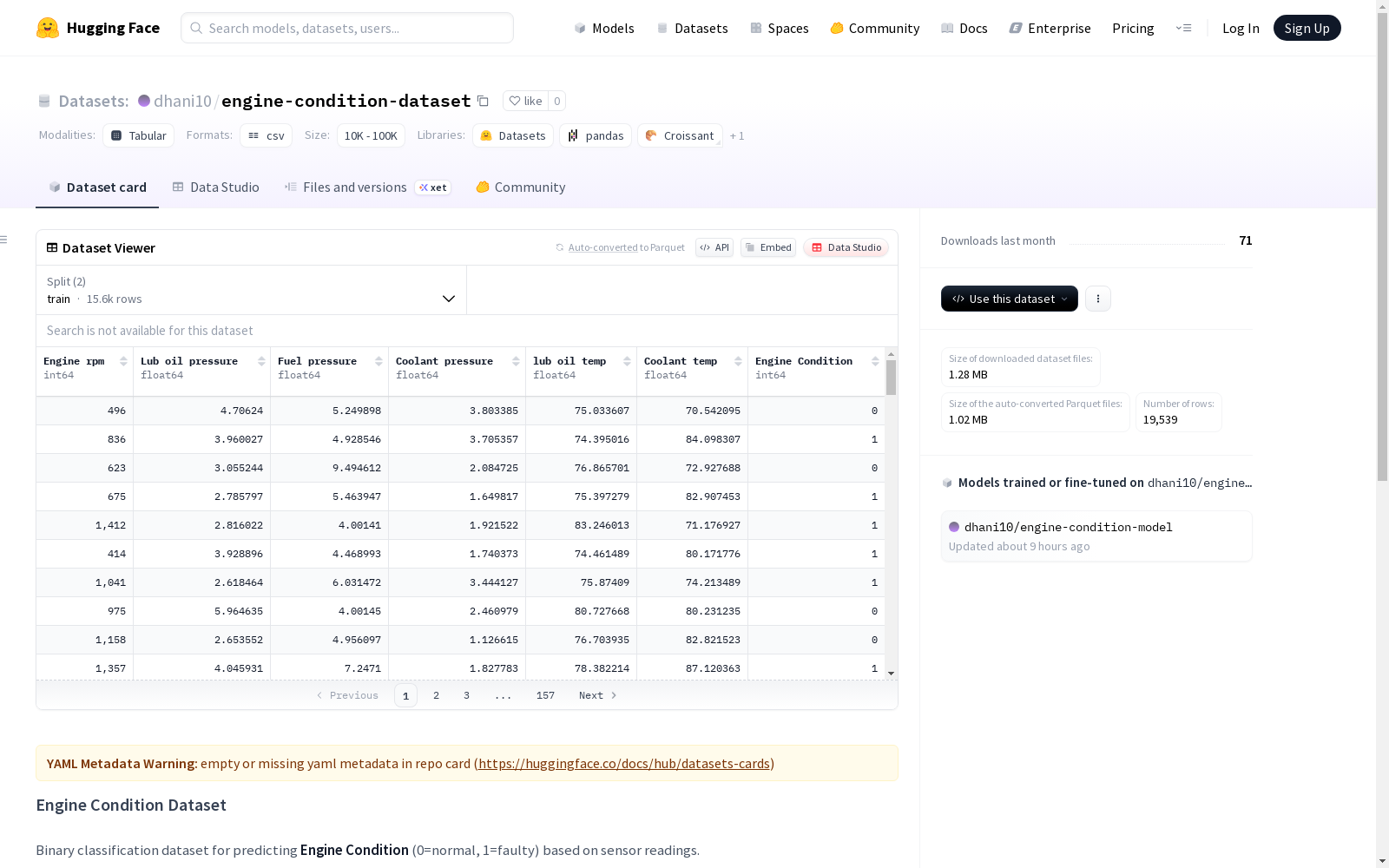1389x868 pixels.
Task: Select the Croissant library tag
Action: [681, 135]
